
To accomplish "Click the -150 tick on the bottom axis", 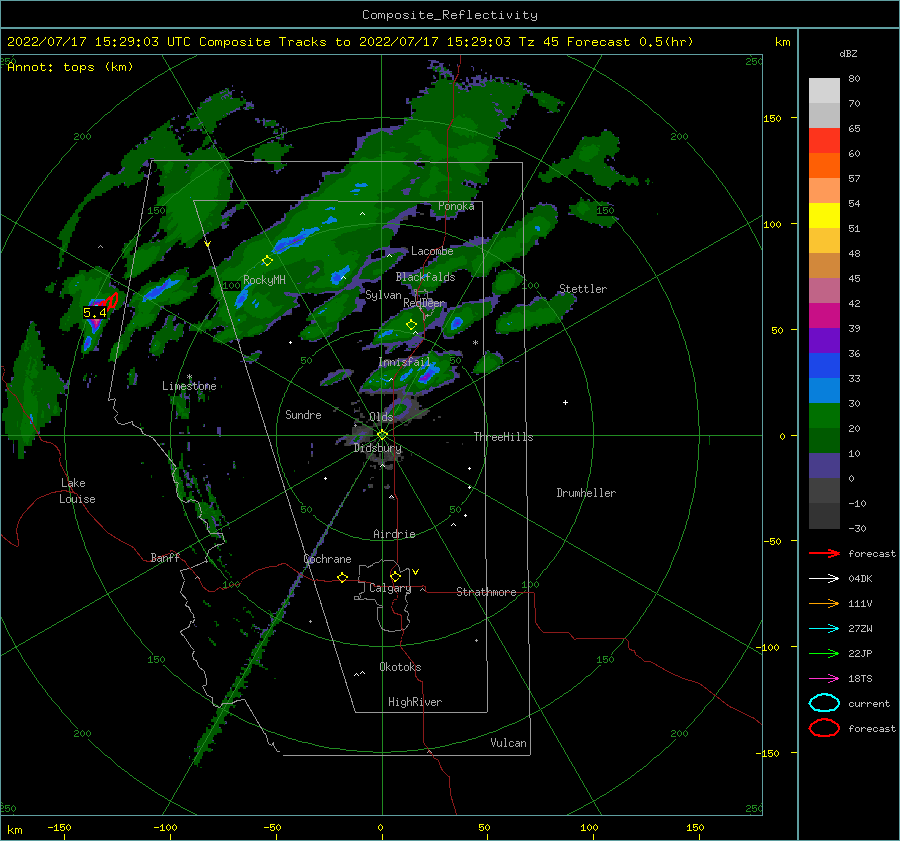I will pyautogui.click(x=59, y=827).
